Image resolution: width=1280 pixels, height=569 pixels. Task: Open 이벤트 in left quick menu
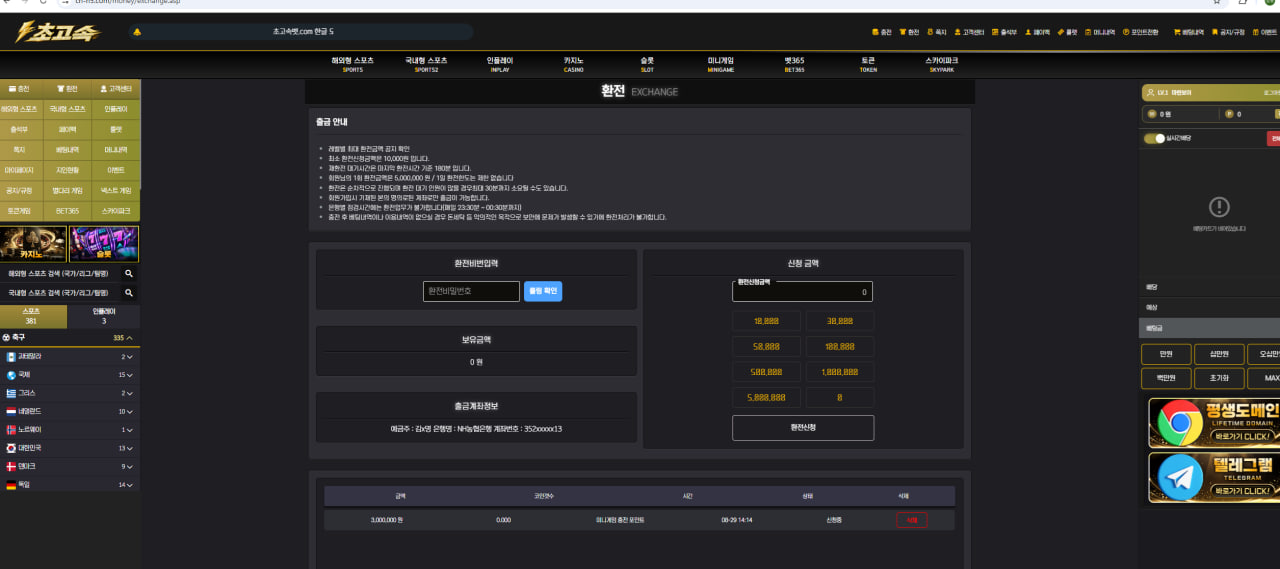pyautogui.click(x=116, y=170)
